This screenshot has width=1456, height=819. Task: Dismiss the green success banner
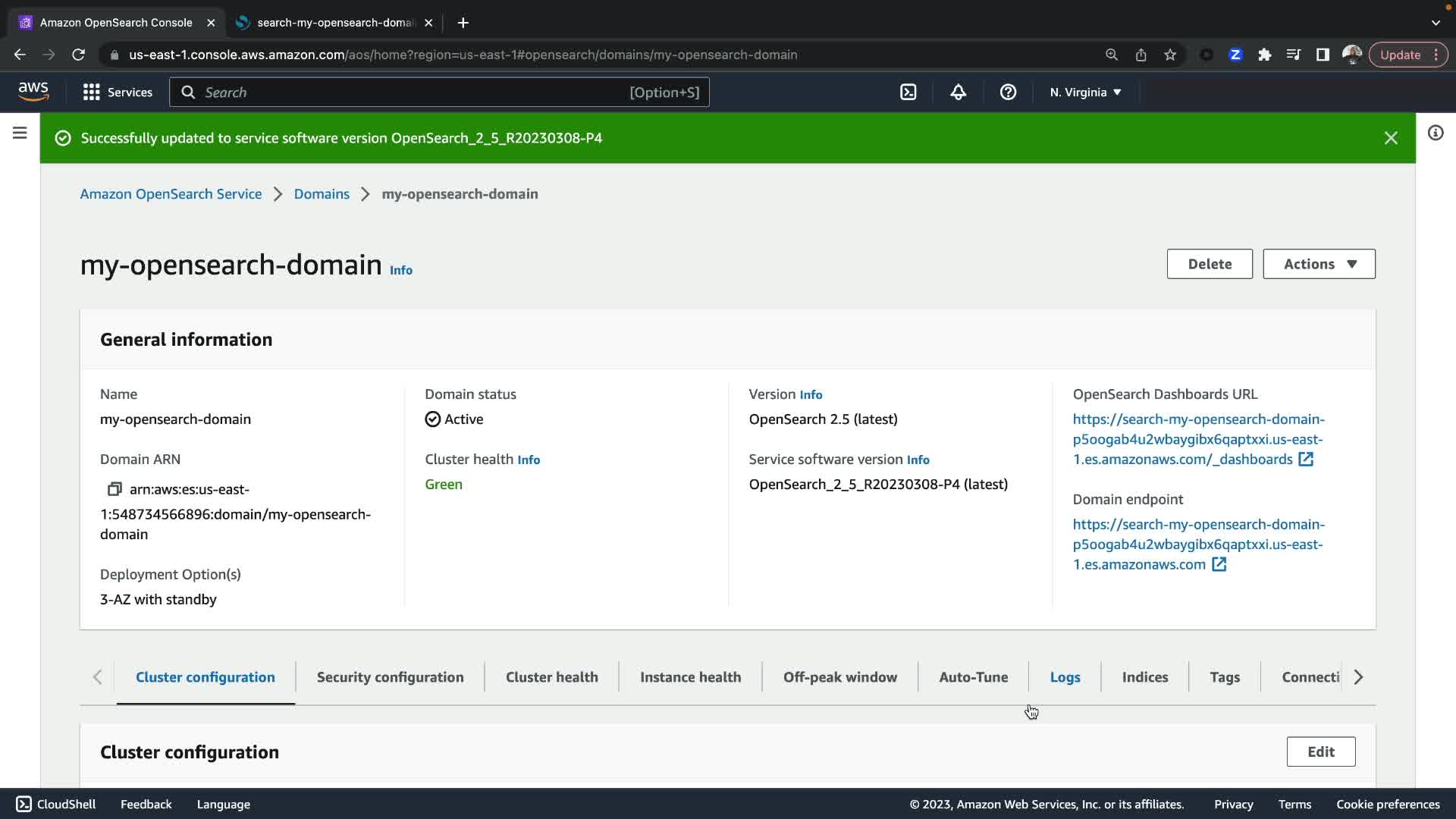(x=1391, y=138)
